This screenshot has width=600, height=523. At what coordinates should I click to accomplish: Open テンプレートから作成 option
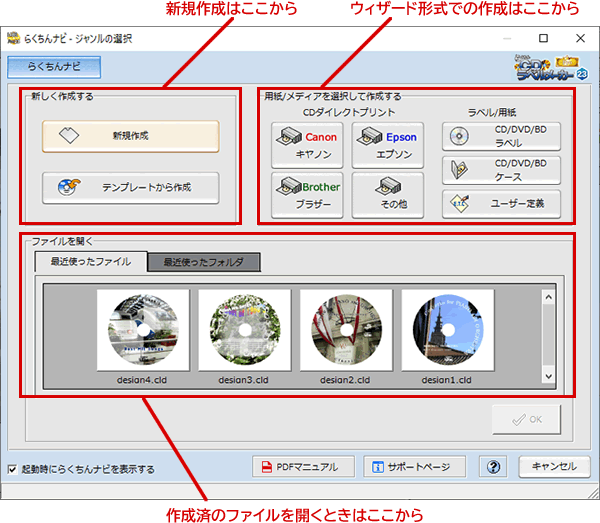click(x=130, y=187)
